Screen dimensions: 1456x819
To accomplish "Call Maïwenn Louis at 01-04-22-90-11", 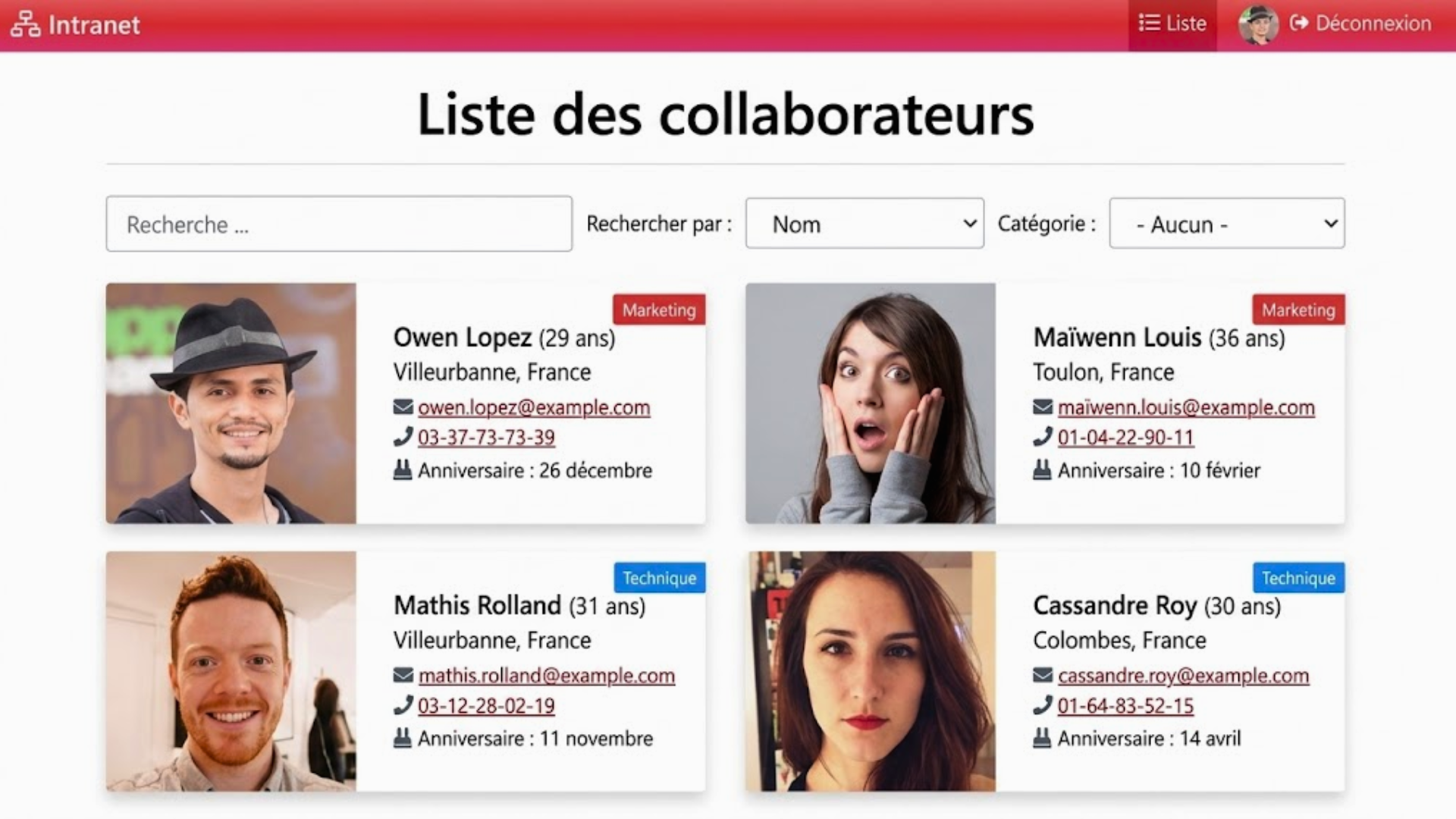I will pos(1125,438).
